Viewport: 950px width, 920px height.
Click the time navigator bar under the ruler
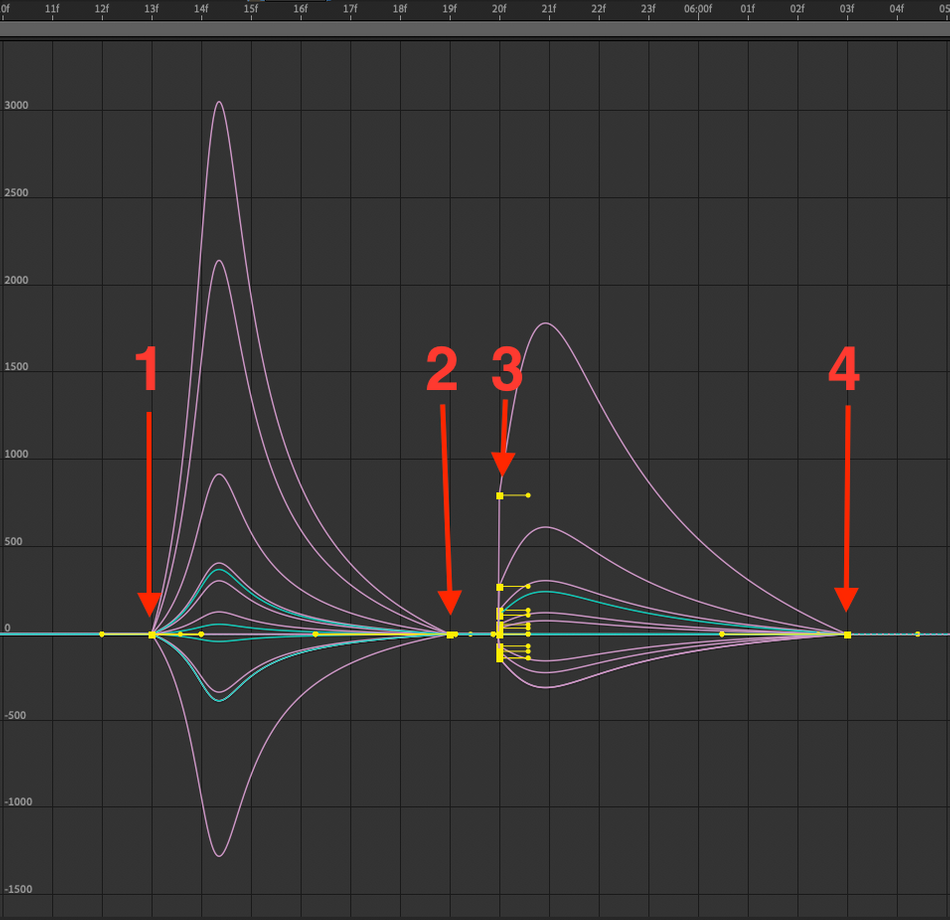point(475,30)
